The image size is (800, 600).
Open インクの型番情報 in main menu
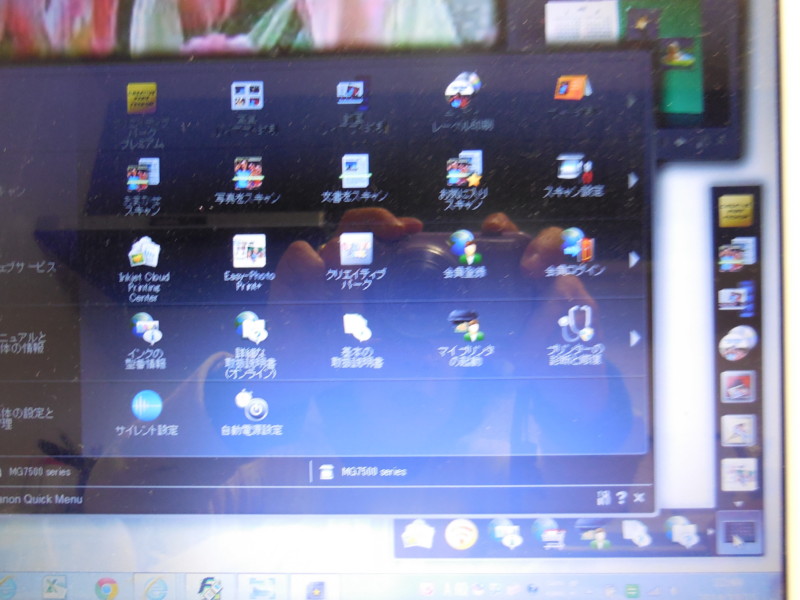146,329
